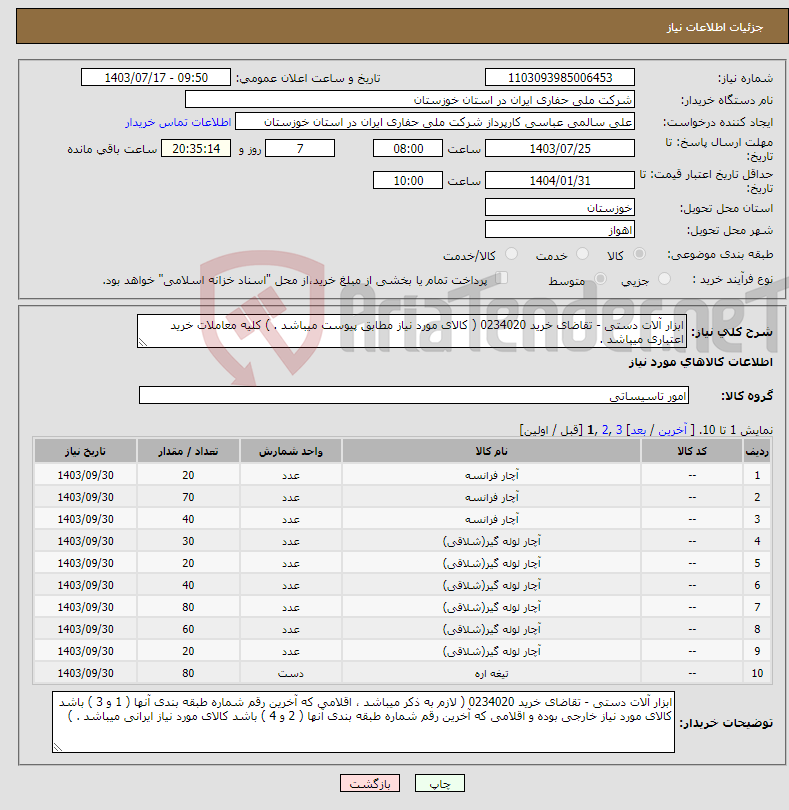Click the بازگشت back button
The height and width of the screenshot is (810, 789).
[370, 783]
